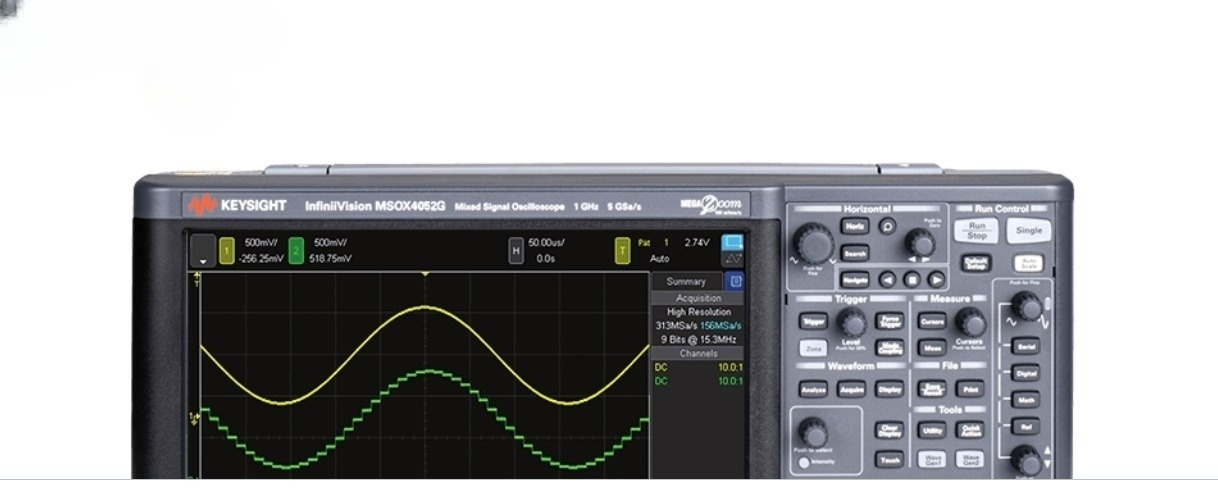Screen dimensions: 1218x488
Task: Toggle the Run Stop button
Action: pyautogui.click(x=976, y=231)
